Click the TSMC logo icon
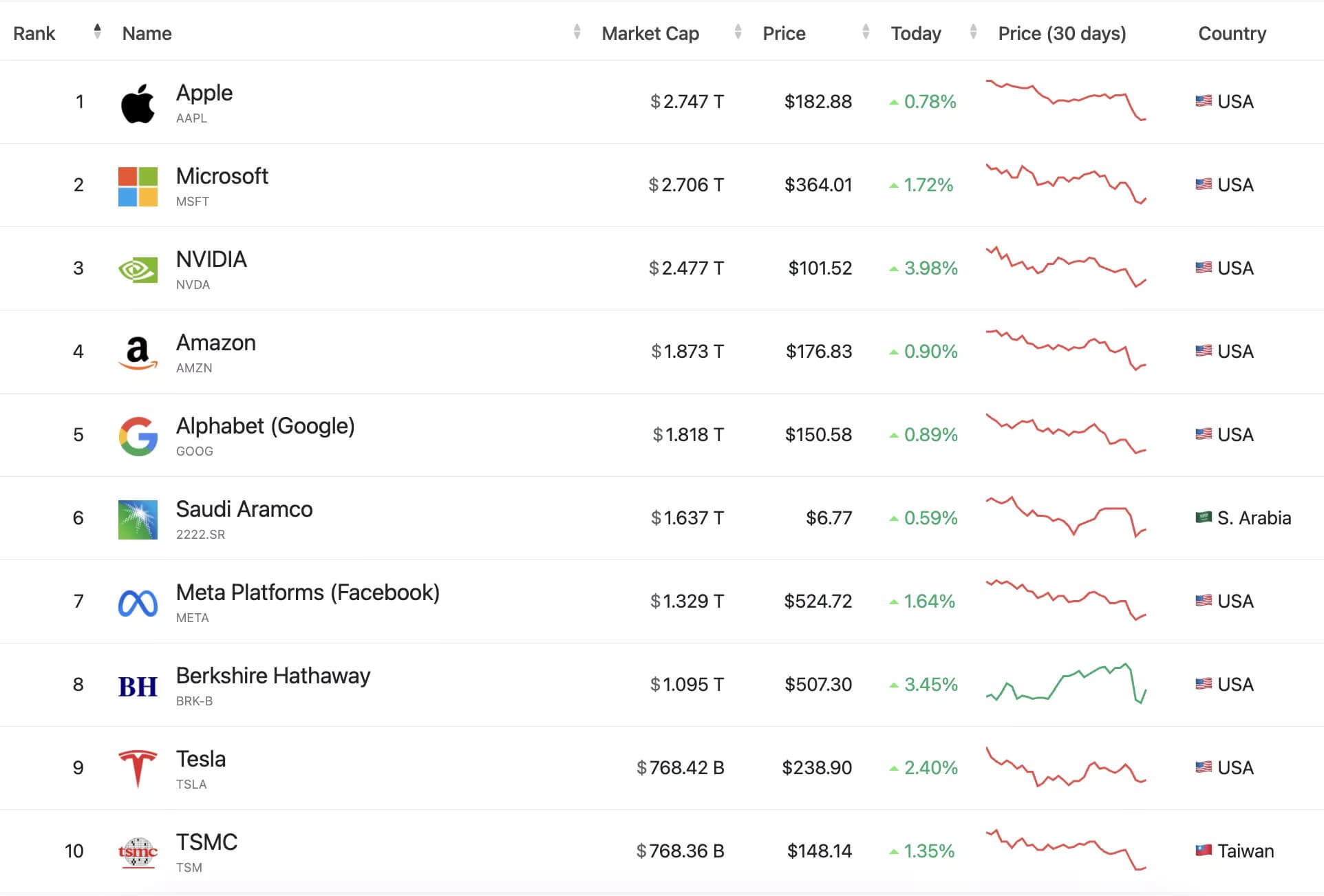 tap(138, 853)
